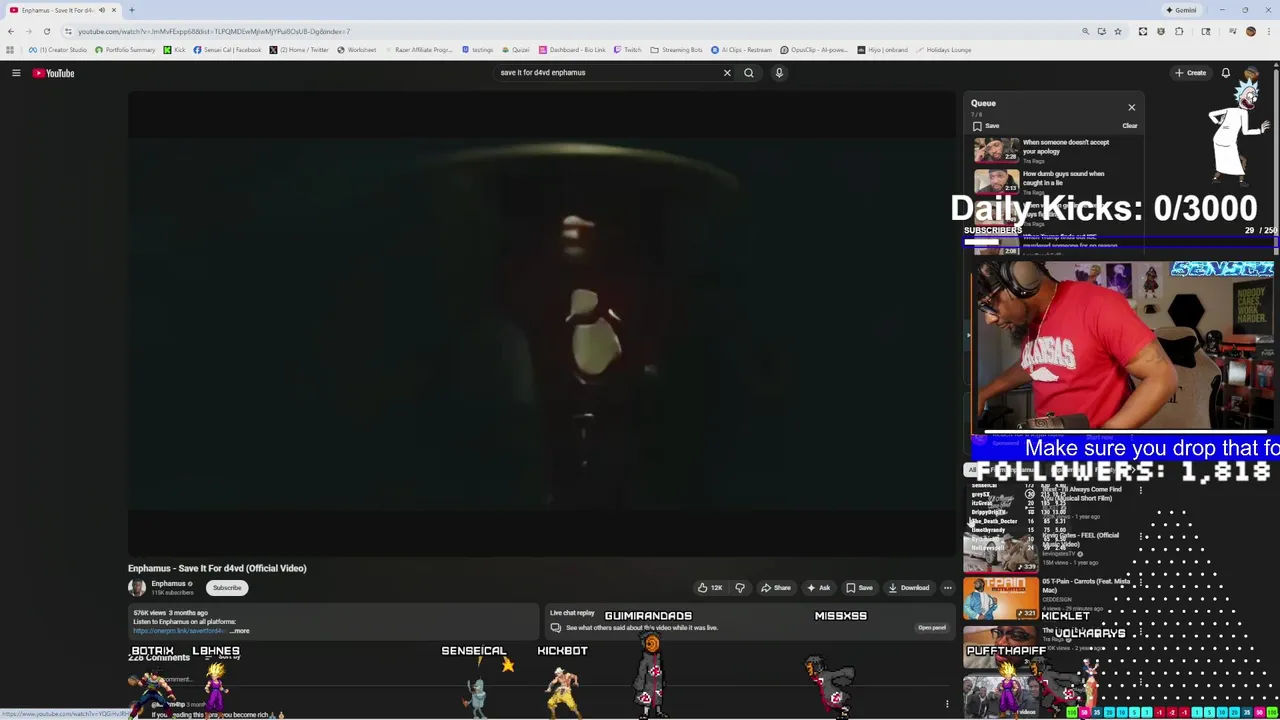Open Share options for the video

coord(775,588)
